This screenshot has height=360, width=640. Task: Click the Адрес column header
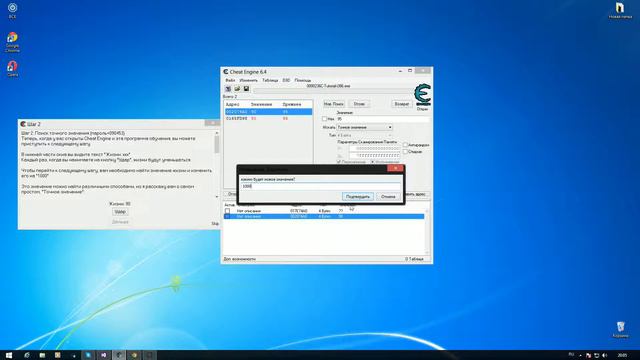click(x=233, y=104)
